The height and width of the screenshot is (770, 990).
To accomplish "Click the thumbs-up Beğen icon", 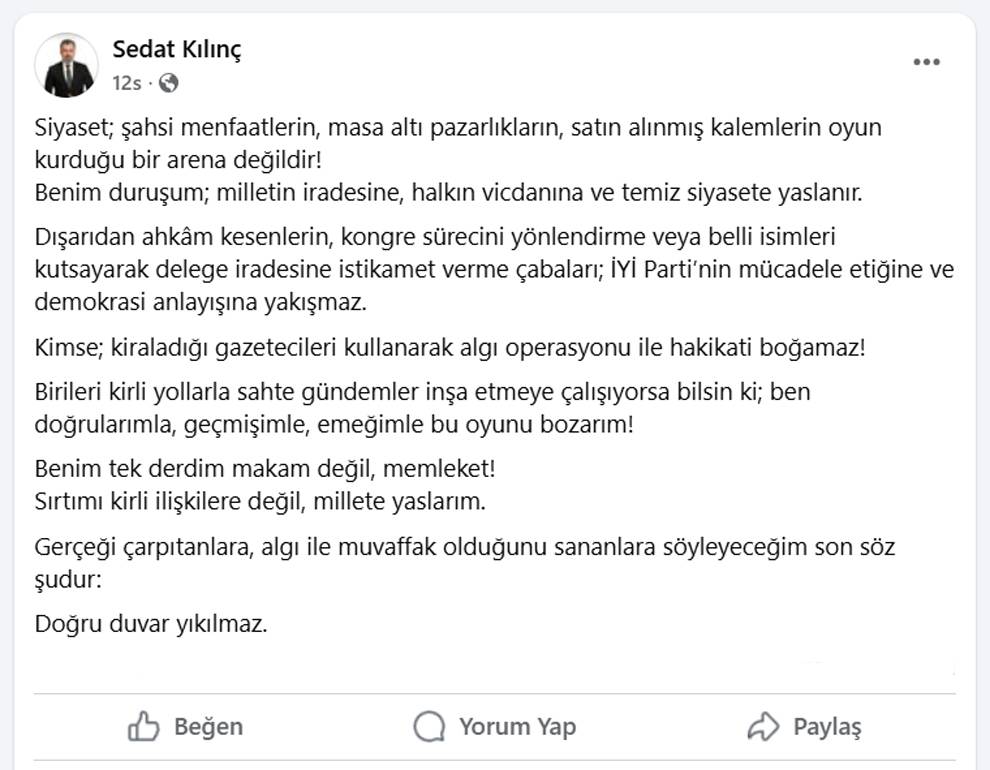I will point(143,727).
